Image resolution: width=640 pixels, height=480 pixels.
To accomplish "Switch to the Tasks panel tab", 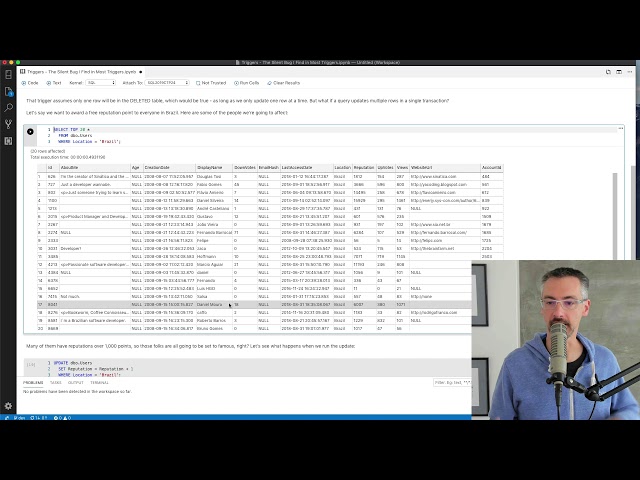I will click(x=56, y=383).
